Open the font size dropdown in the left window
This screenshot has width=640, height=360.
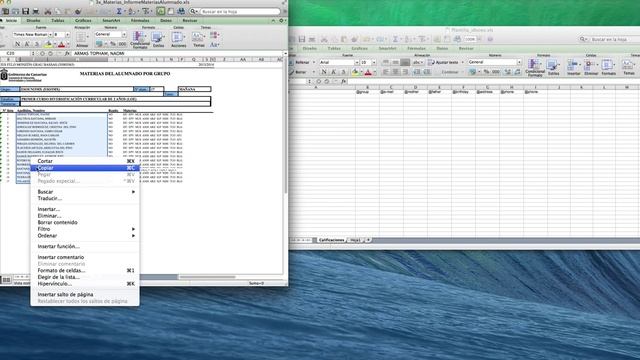tap(68, 35)
